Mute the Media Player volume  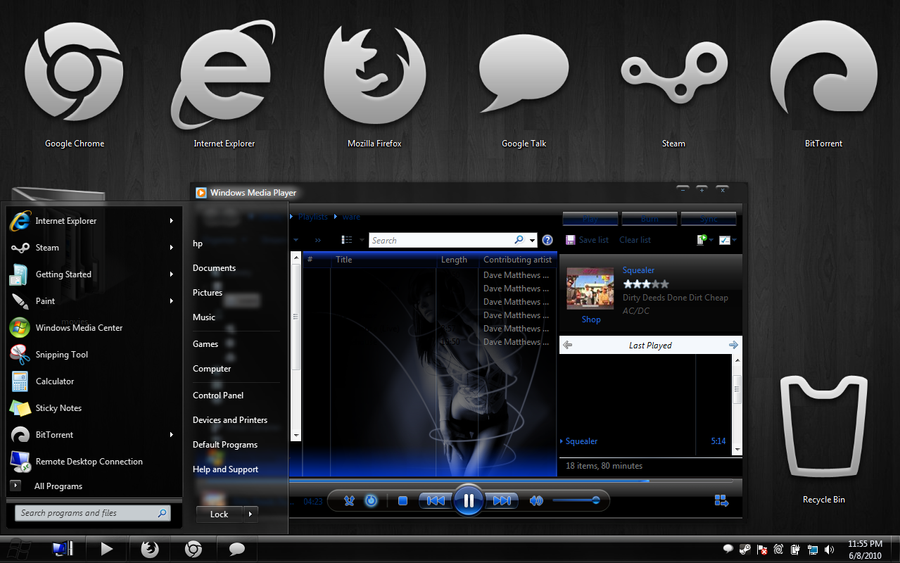(536, 500)
